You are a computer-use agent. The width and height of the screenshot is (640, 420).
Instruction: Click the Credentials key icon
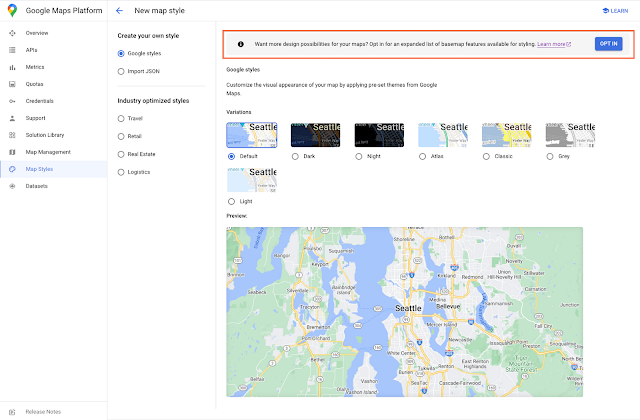click(x=12, y=101)
